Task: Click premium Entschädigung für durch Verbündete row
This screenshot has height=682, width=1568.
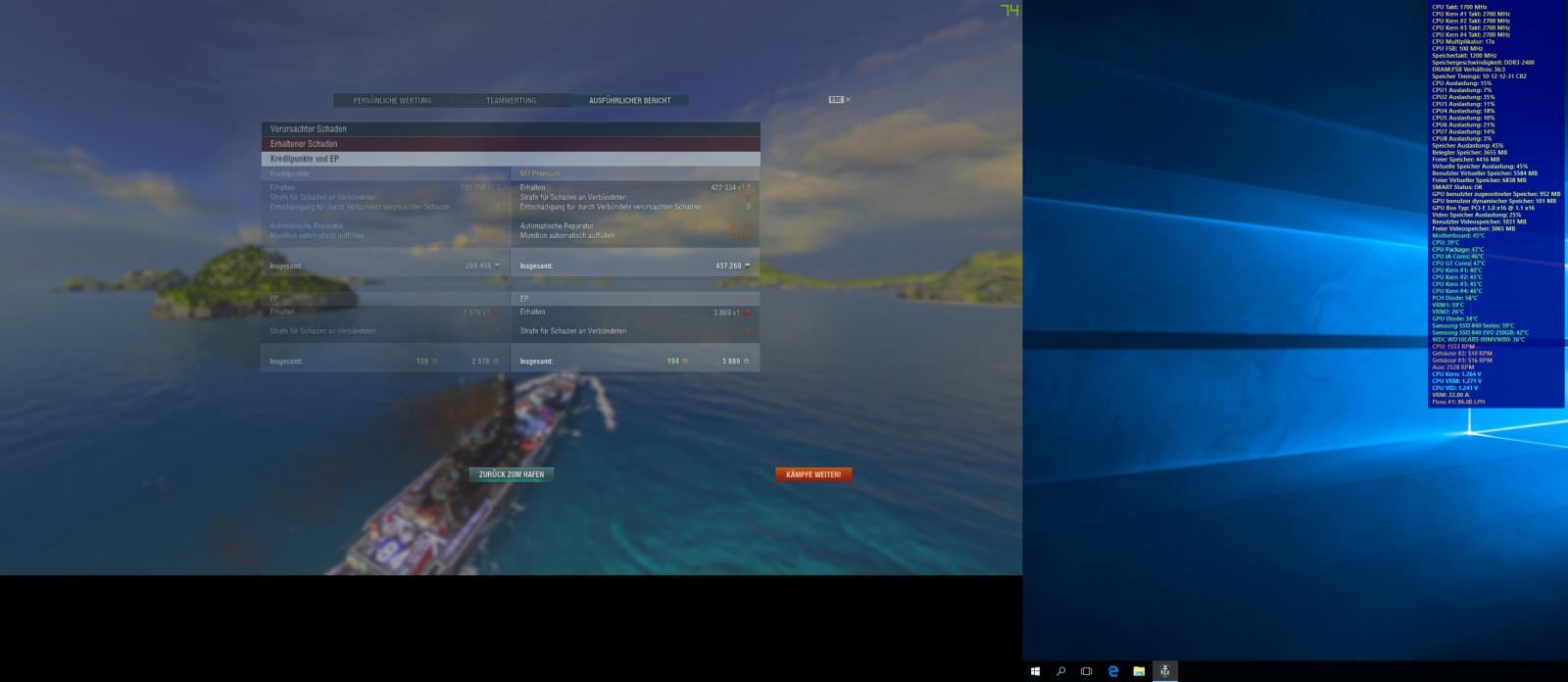Action: (635, 207)
